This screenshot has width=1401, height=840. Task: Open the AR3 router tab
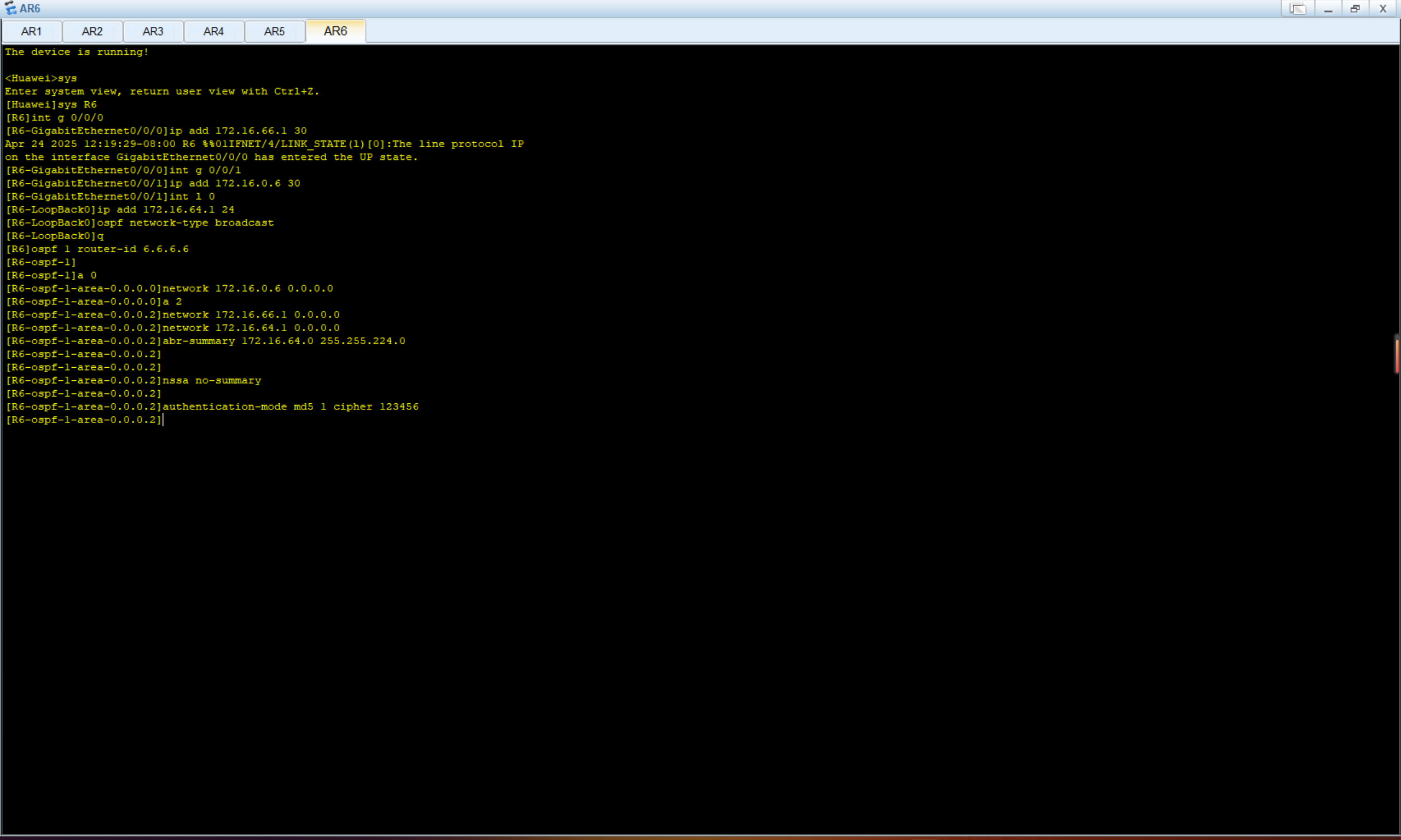(x=153, y=31)
